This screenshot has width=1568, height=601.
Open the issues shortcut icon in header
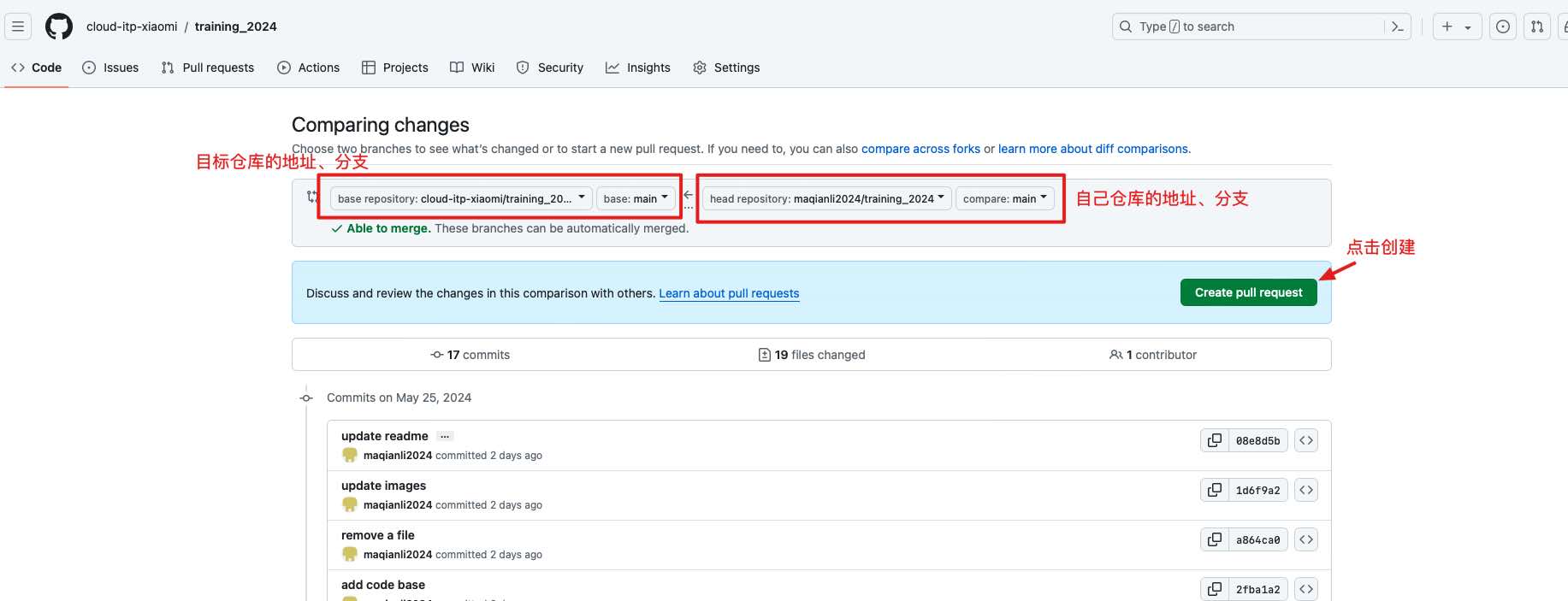tap(1503, 27)
